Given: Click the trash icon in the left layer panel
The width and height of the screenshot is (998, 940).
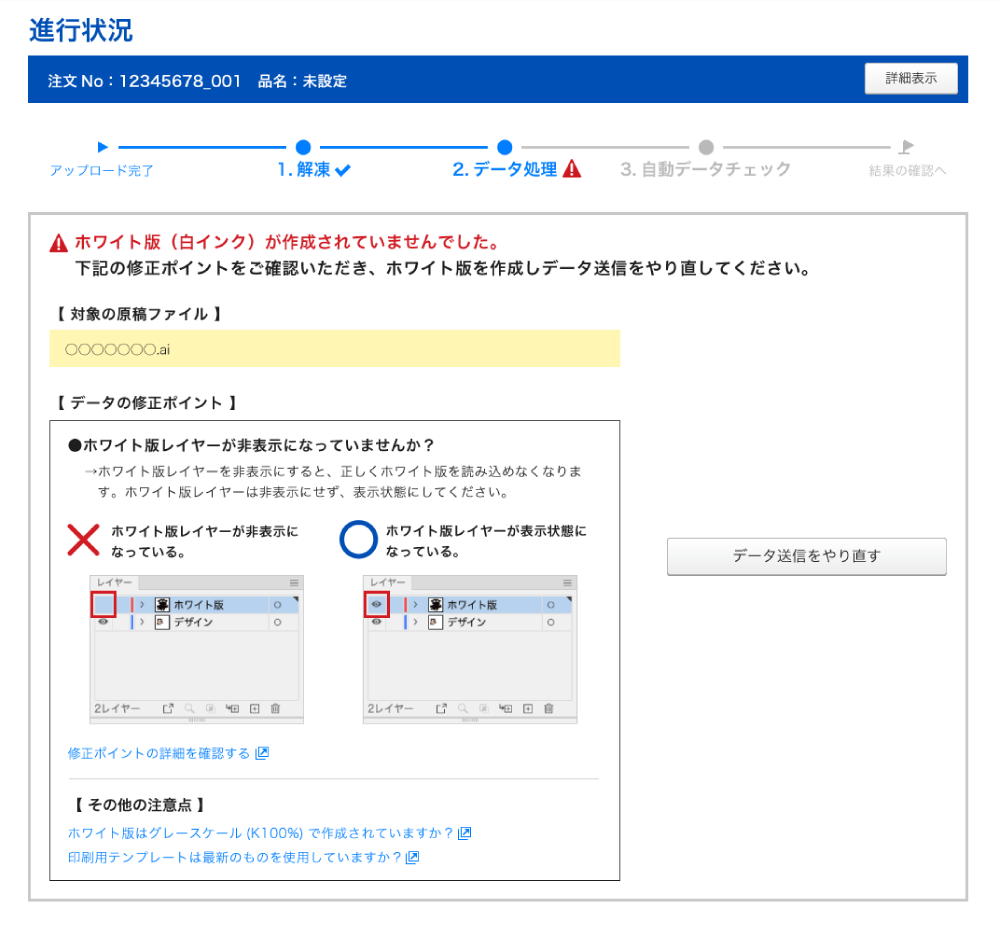Looking at the screenshot, I should pyautogui.click(x=275, y=708).
